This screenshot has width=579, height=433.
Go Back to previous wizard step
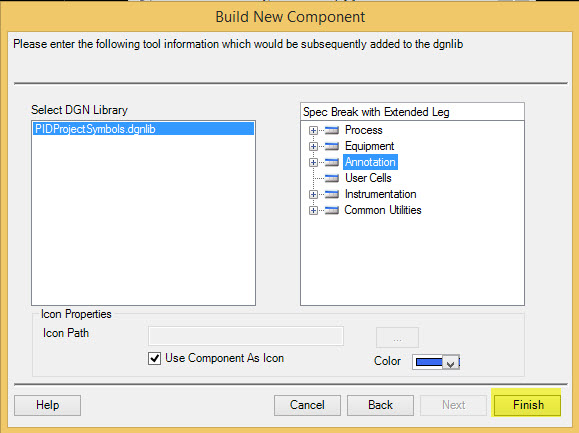pyautogui.click(x=380, y=405)
